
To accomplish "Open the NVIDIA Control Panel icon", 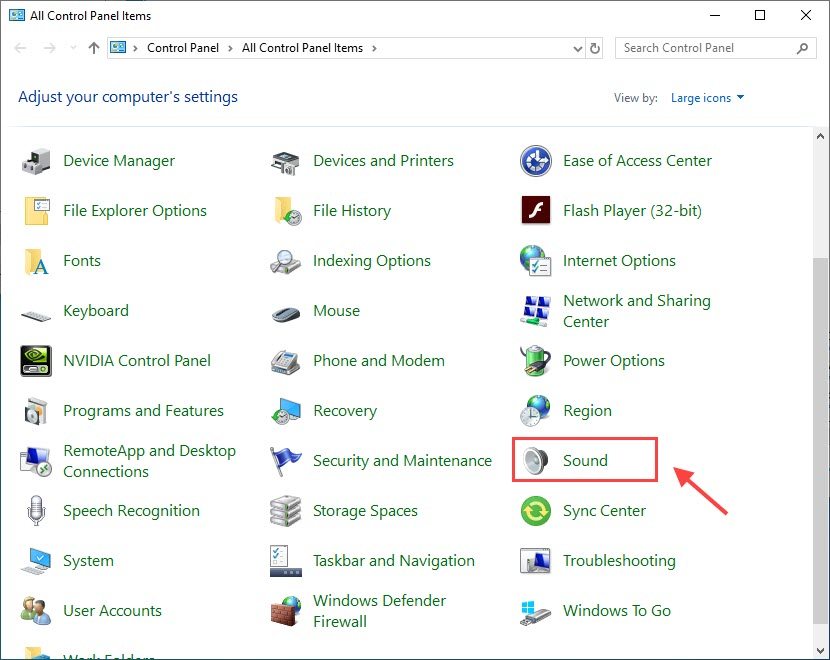I will pos(35,361).
